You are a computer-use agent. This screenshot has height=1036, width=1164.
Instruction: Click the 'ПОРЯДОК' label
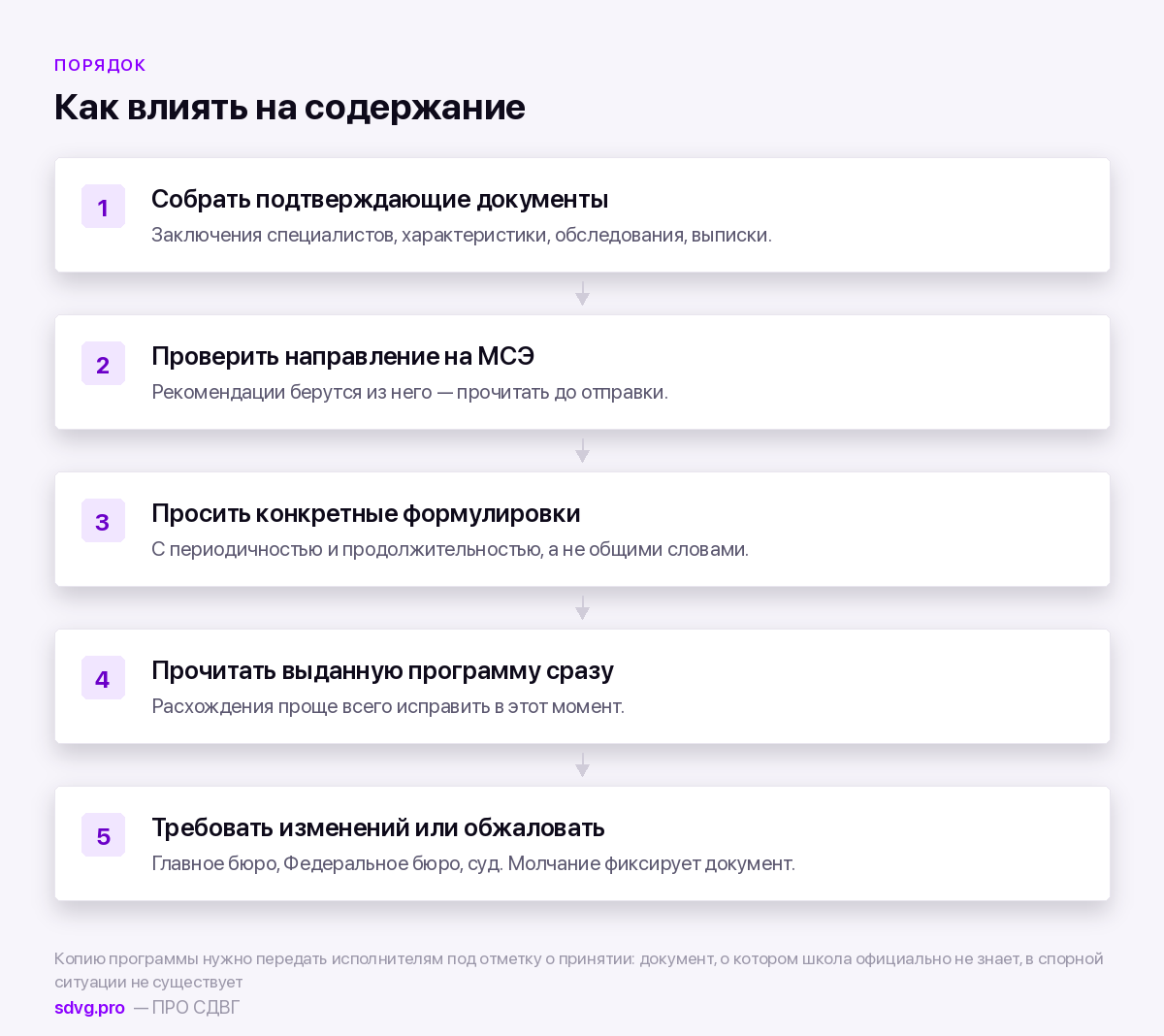[x=100, y=65]
